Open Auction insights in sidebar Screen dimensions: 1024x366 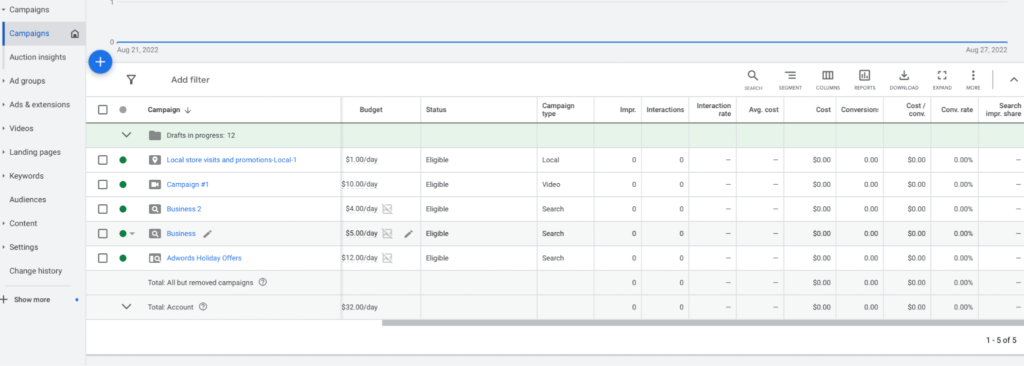coord(38,58)
